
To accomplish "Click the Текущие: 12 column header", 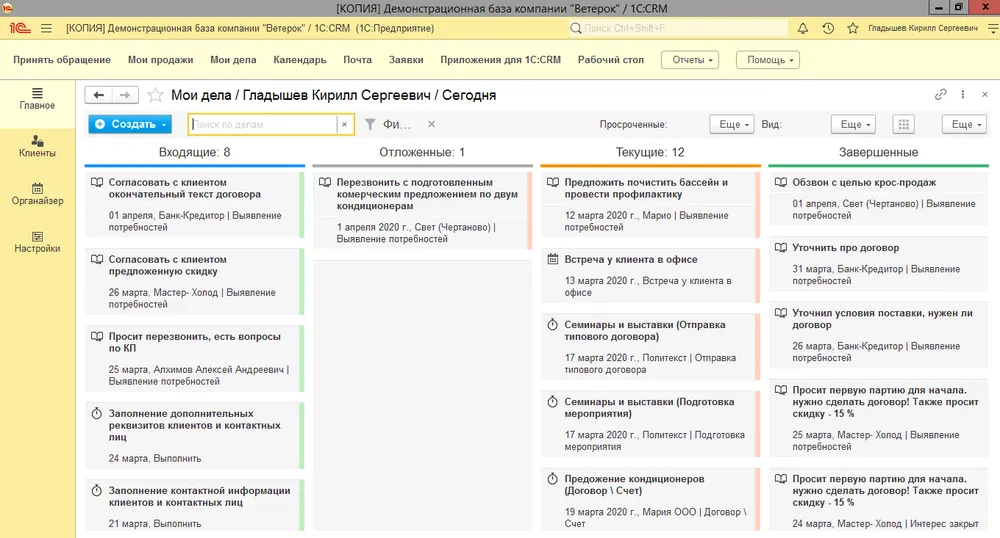I will coord(650,152).
